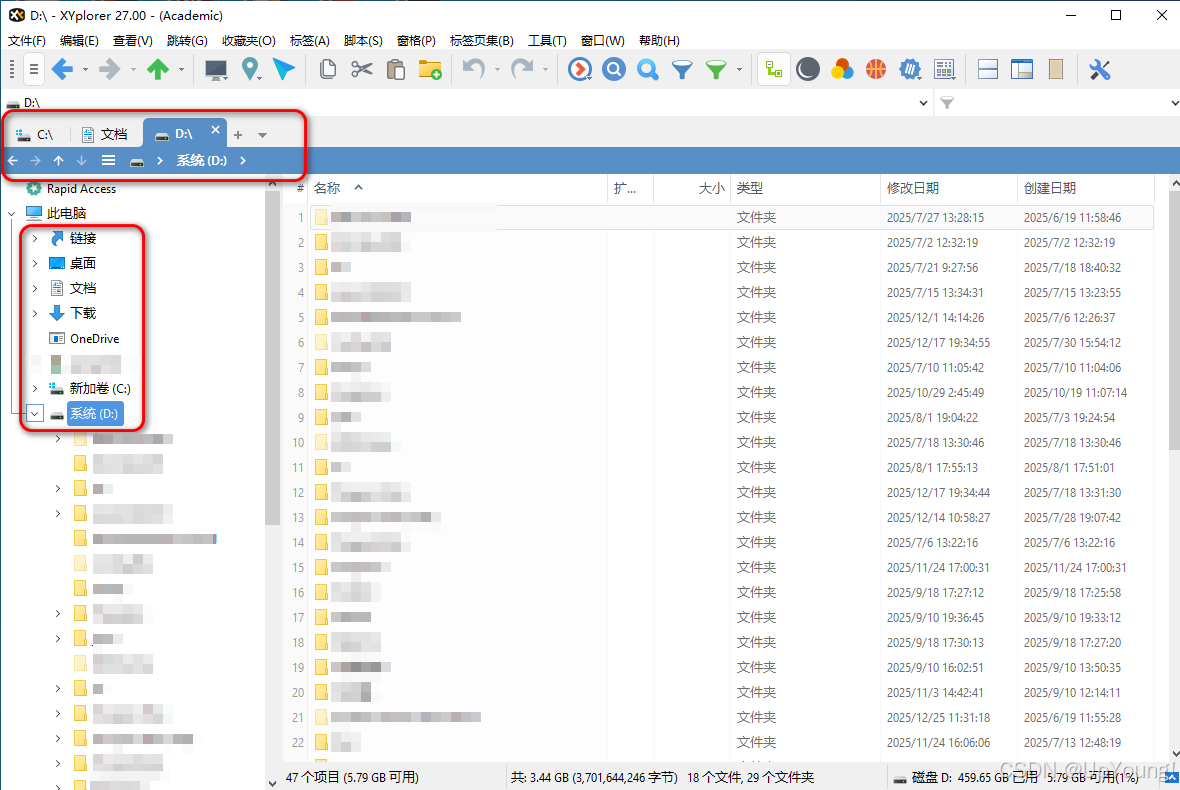Open configuration via the wrench-screwdriver icon
The height and width of the screenshot is (790, 1180).
click(1099, 70)
